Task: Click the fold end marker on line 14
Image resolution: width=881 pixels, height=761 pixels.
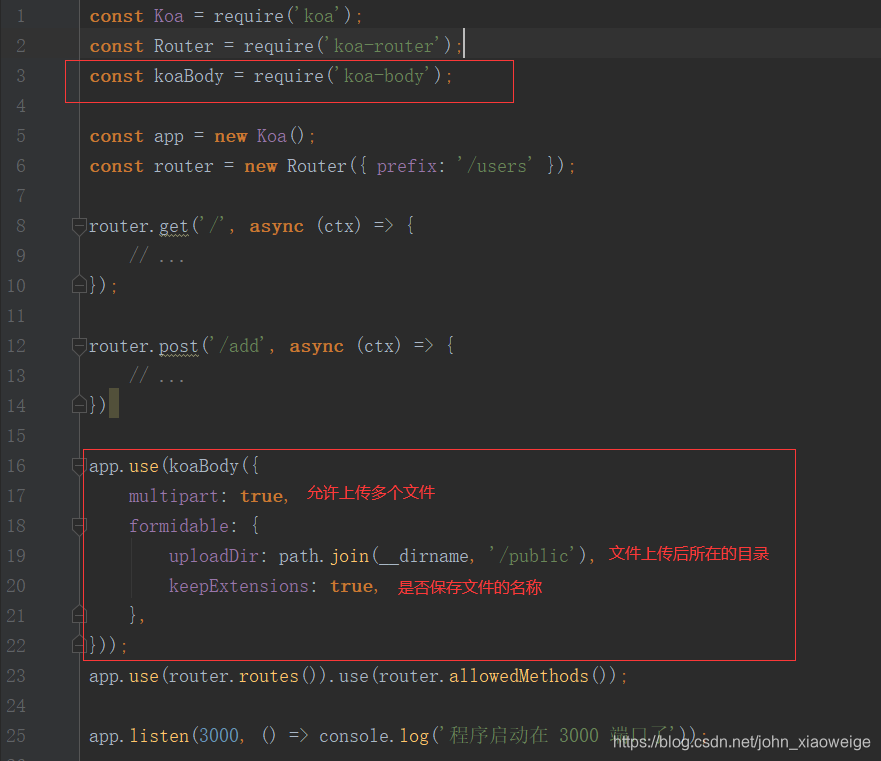Action: tap(79, 405)
